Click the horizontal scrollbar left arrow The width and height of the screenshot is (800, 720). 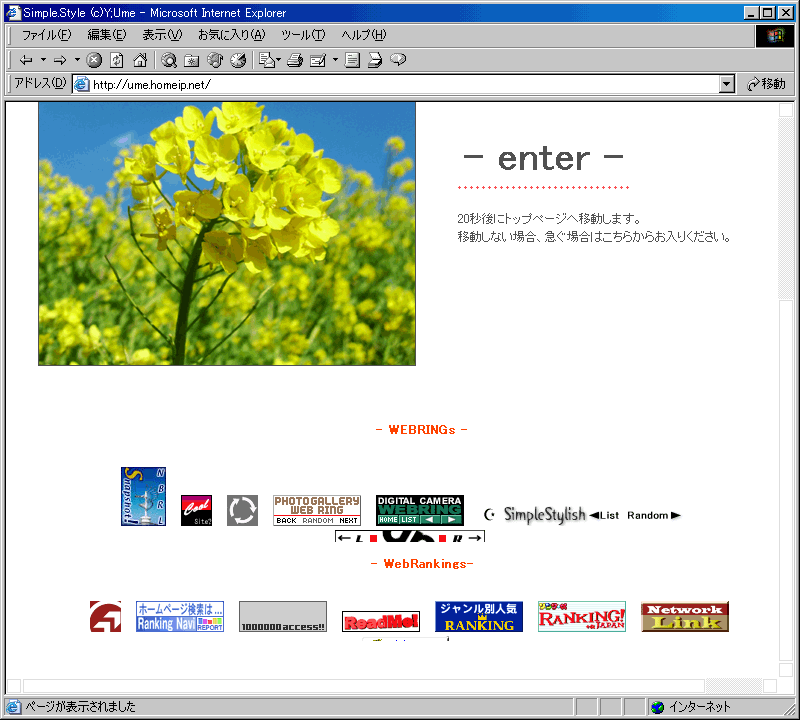[14, 686]
